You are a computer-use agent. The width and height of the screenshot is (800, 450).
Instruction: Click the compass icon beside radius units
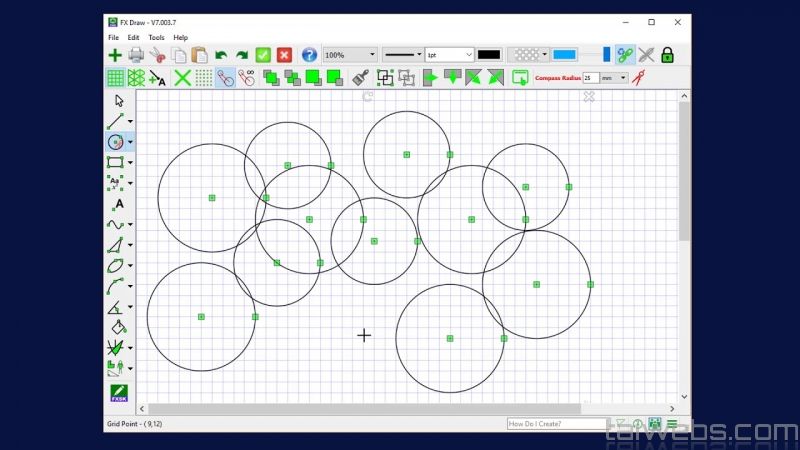click(x=638, y=78)
